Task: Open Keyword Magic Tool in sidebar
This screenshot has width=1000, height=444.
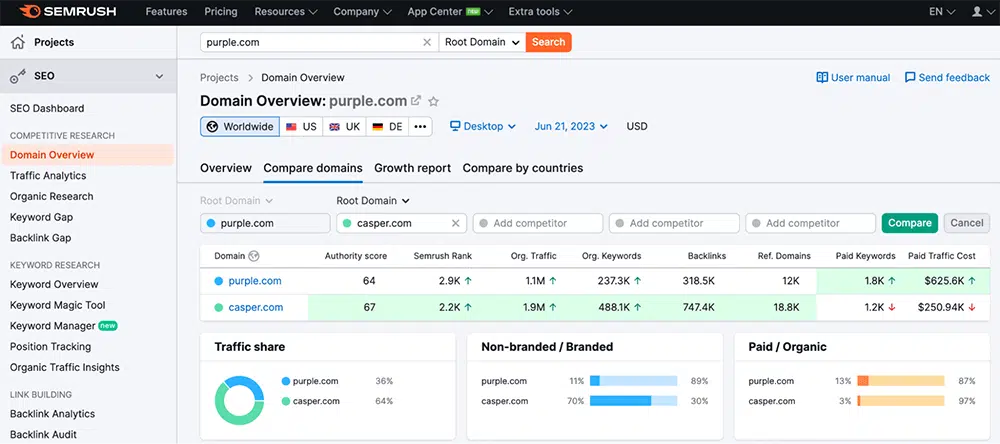Action: 57,305
